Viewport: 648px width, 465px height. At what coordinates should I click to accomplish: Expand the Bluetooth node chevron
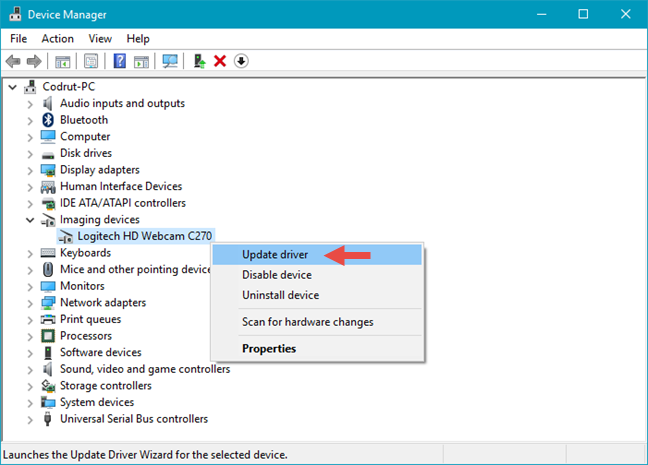click(30, 120)
